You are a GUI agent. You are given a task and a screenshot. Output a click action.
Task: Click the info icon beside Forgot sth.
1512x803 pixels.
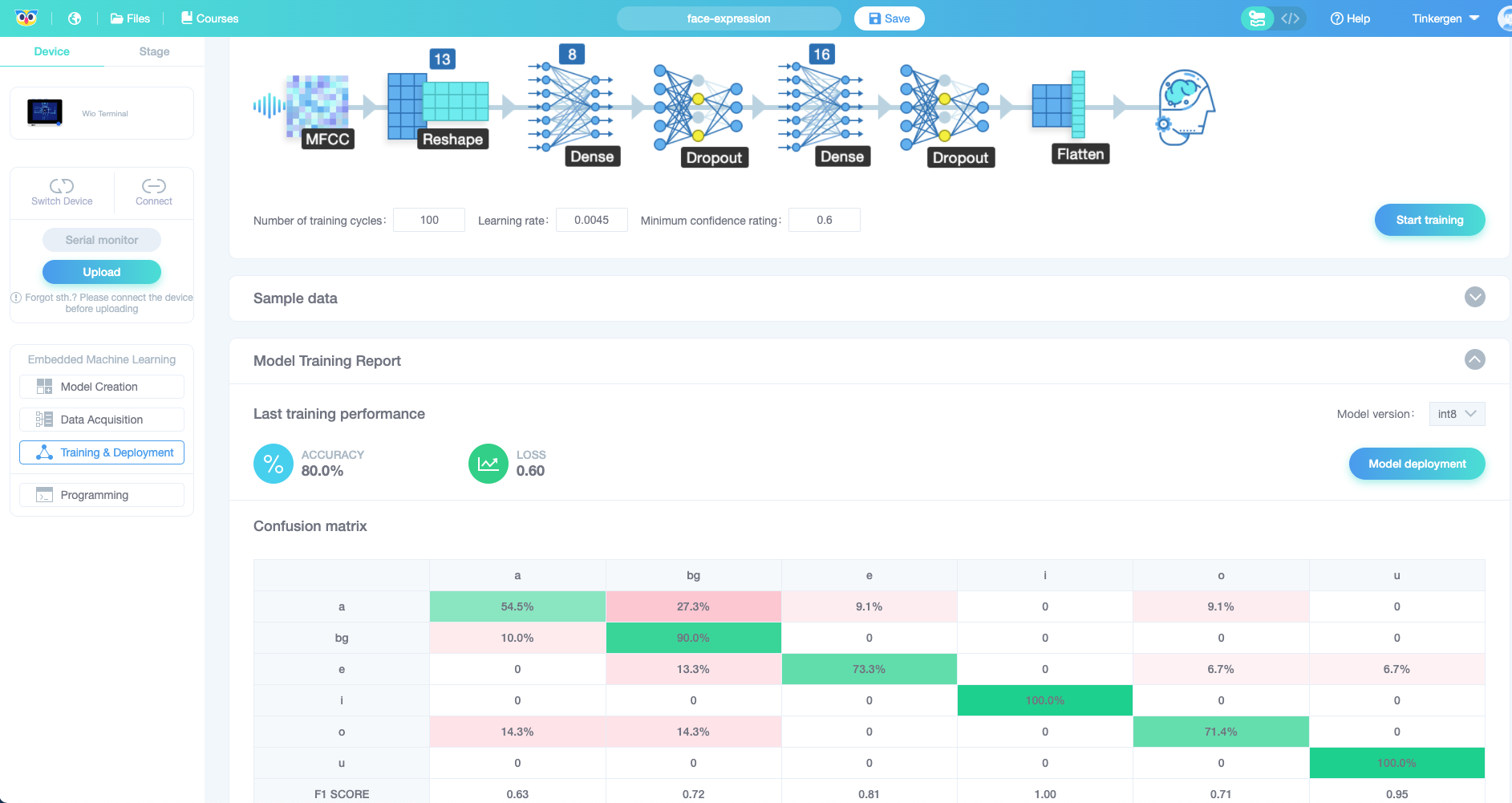[16, 298]
